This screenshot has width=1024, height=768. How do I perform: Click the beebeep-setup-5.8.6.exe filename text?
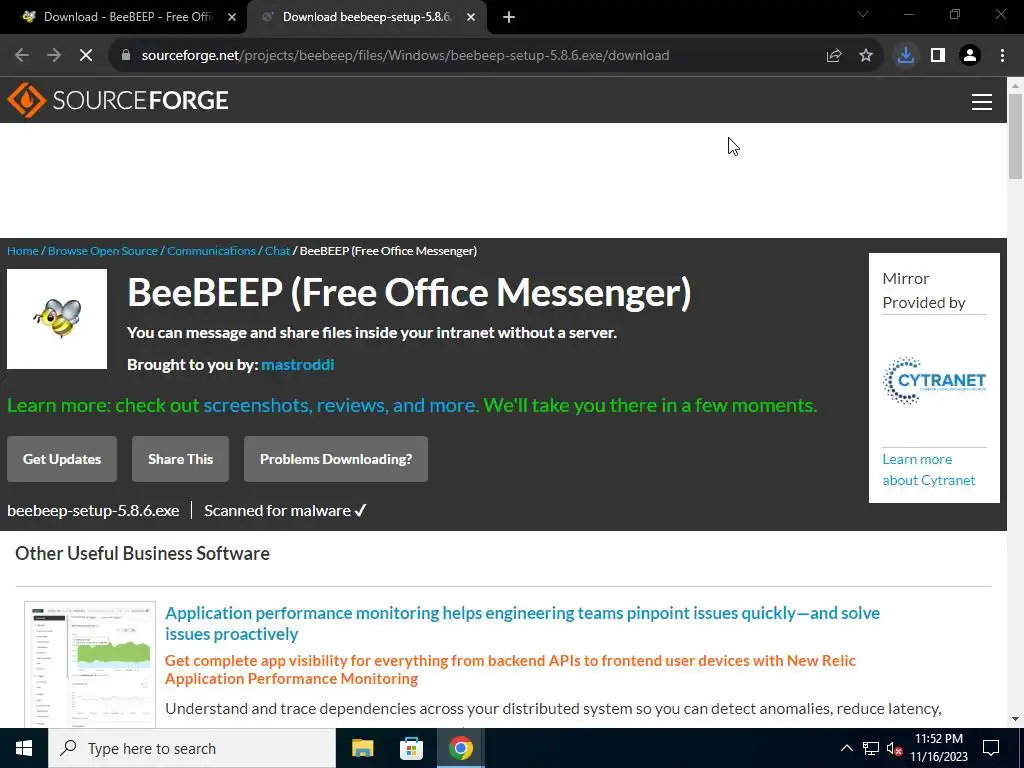click(x=93, y=511)
